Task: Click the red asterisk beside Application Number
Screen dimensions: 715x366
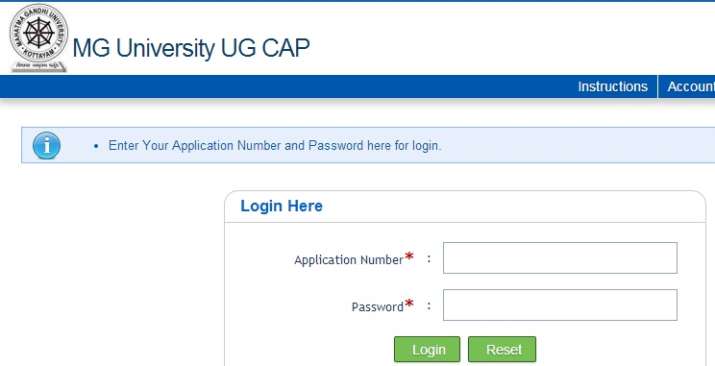Action: [x=409, y=257]
